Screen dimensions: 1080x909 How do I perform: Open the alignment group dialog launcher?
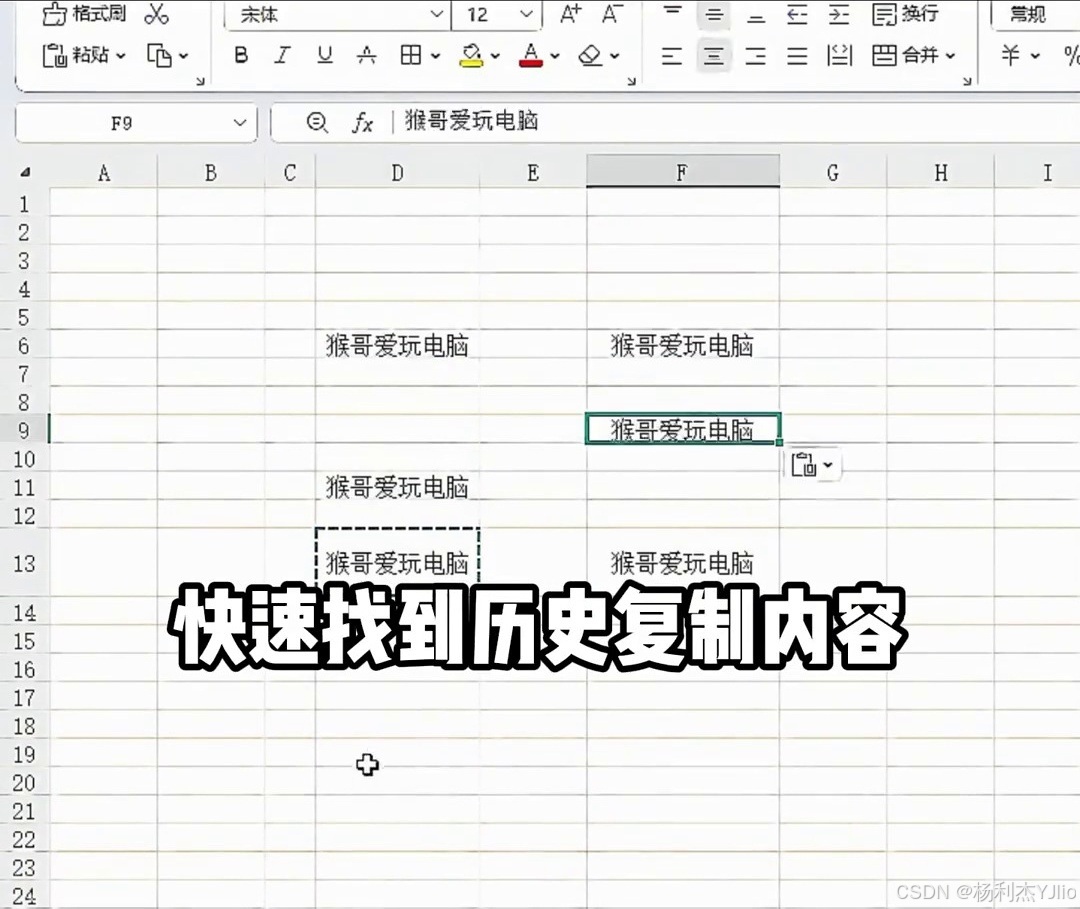[967, 81]
